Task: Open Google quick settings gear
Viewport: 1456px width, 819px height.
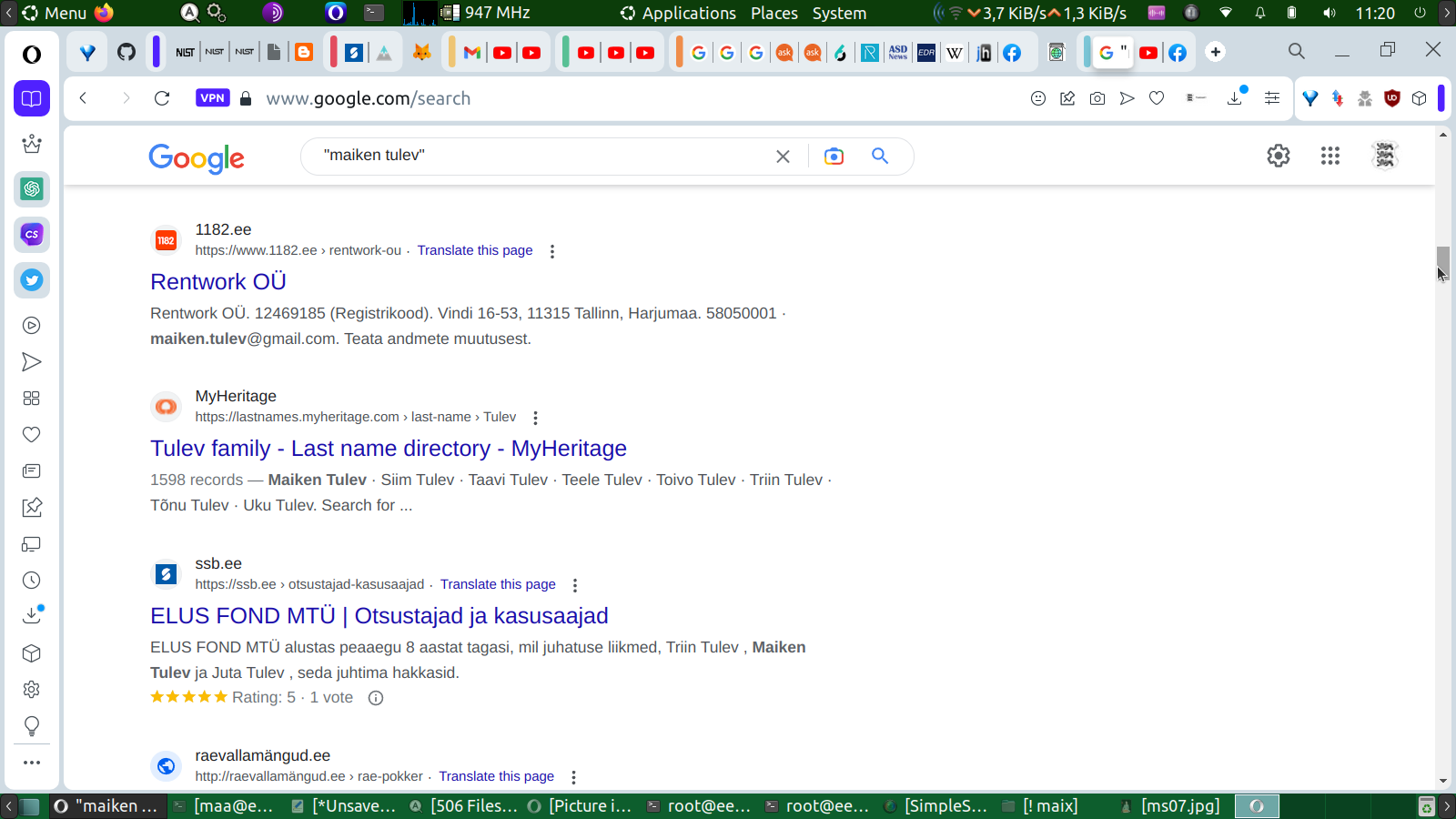Action: [x=1279, y=156]
